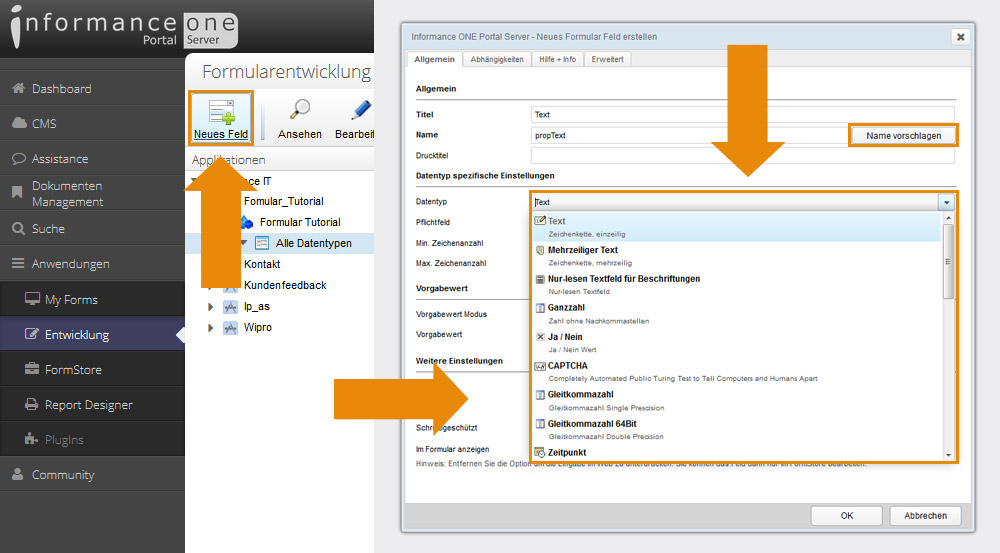Image resolution: width=1000 pixels, height=553 pixels.
Task: Click the Name input field
Action: pos(689,135)
